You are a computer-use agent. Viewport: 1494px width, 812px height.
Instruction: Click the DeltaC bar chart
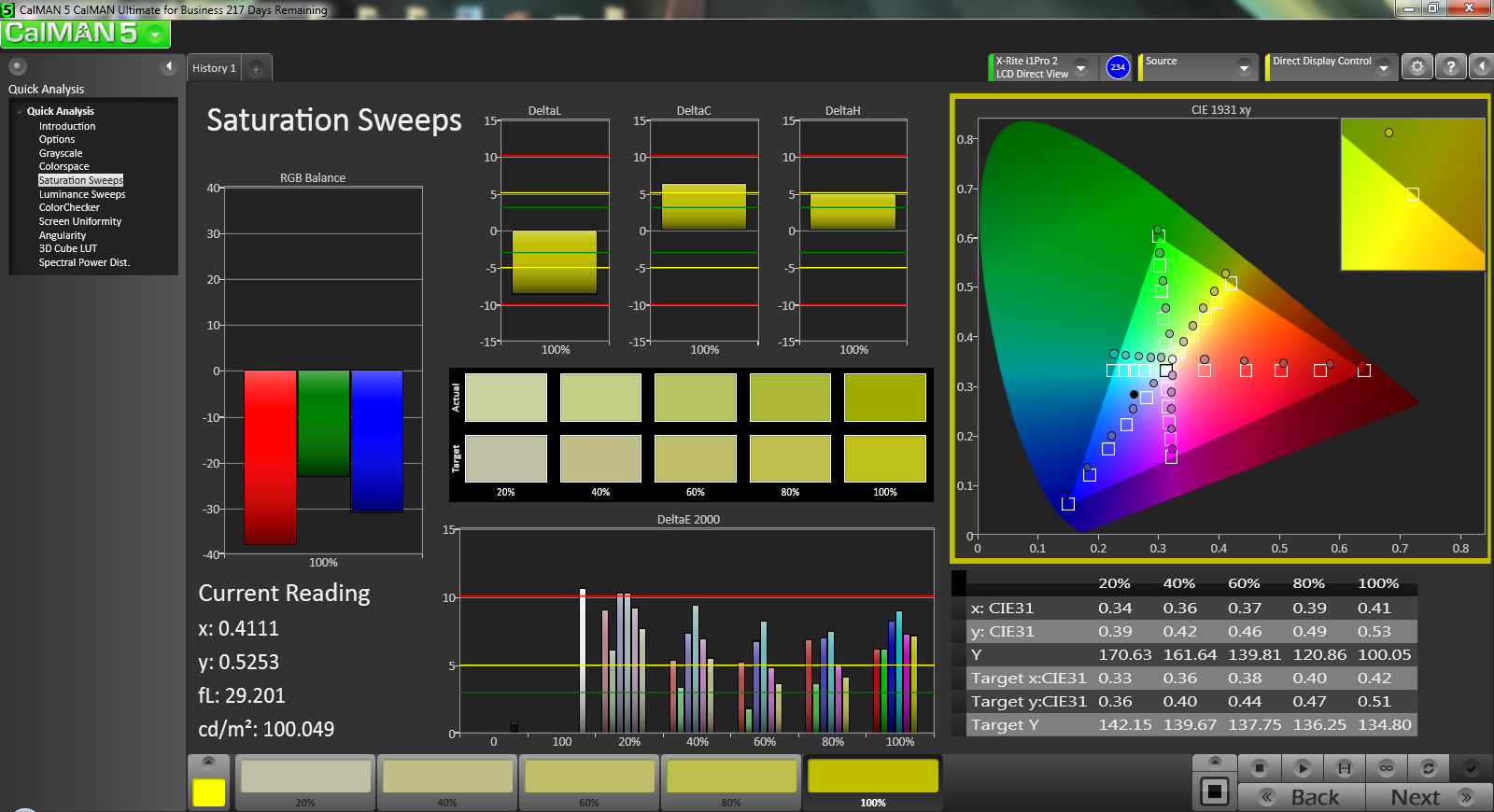coord(704,231)
